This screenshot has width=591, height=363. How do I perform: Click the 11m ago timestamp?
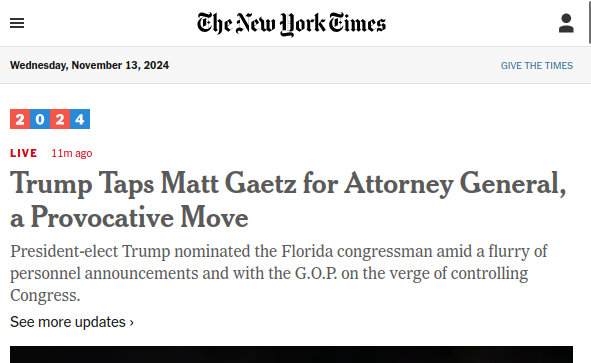pos(72,153)
